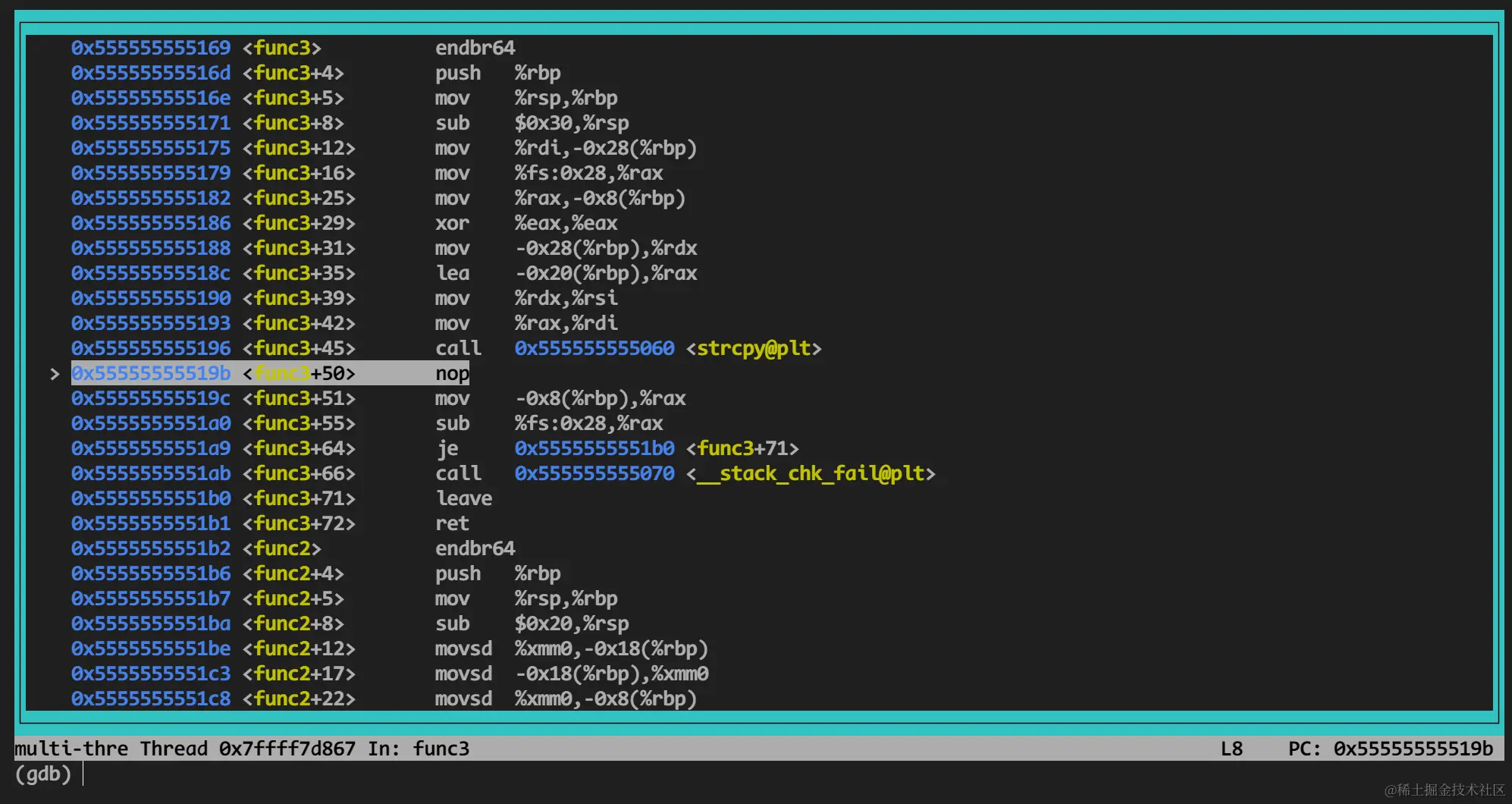1512x804 pixels.
Task: Select operand %rdx,%rsi
Action: coord(566,298)
